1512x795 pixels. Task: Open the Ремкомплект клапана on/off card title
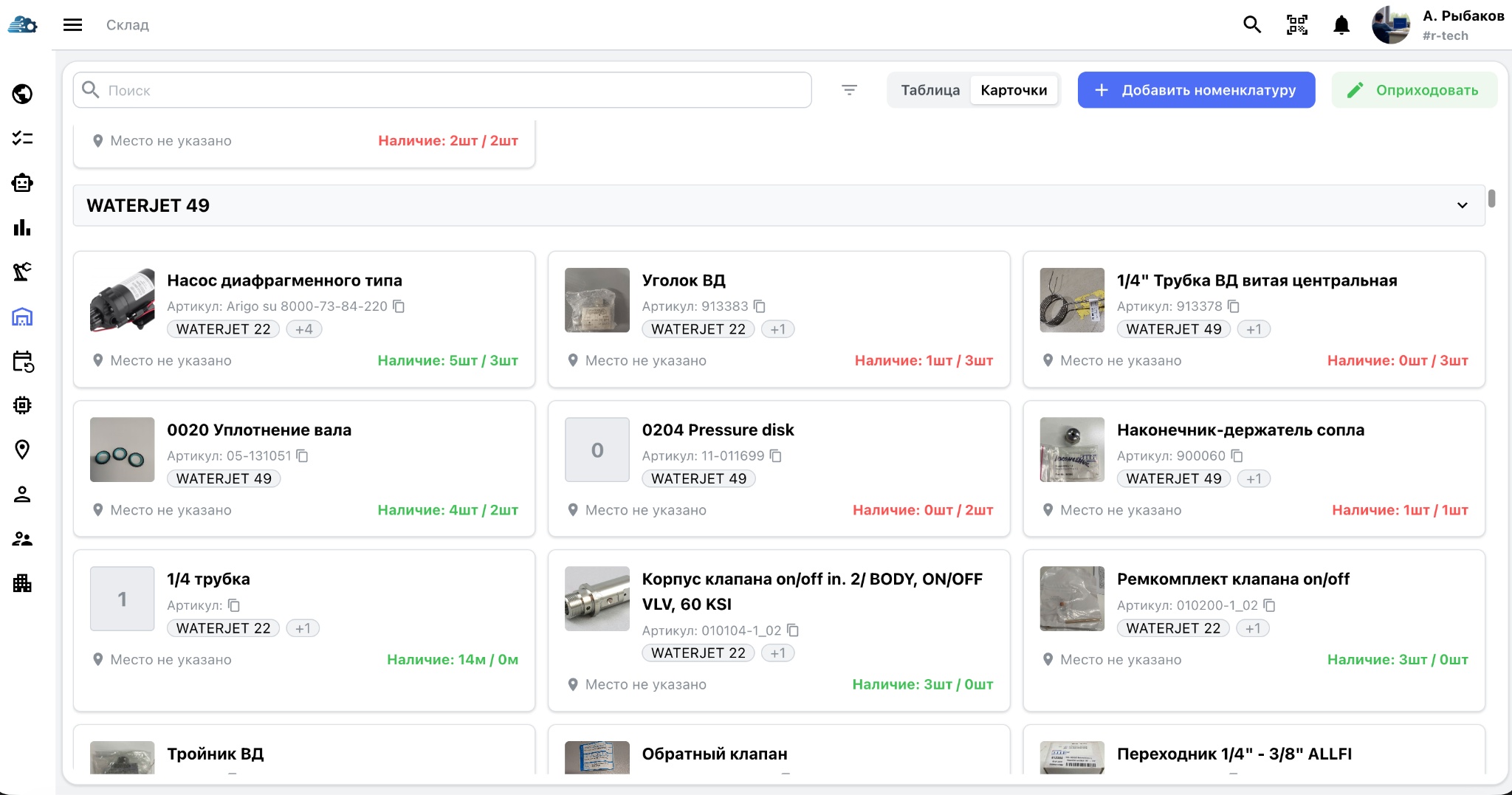1233,579
